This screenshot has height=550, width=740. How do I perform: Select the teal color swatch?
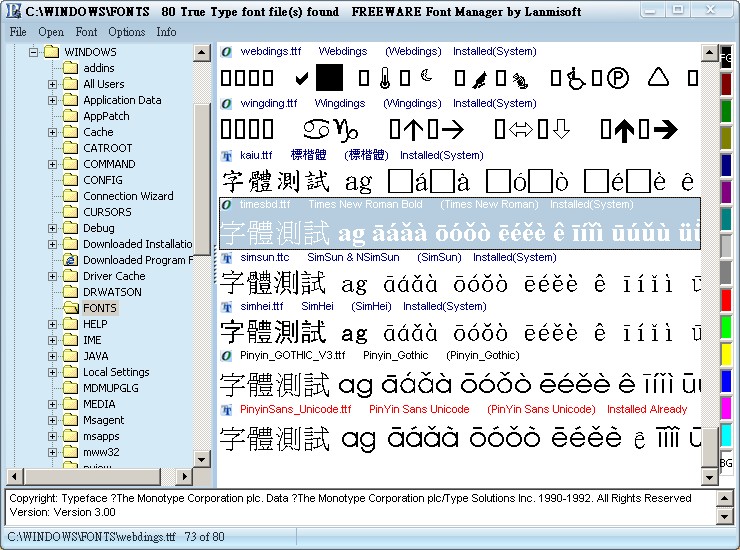(x=726, y=219)
